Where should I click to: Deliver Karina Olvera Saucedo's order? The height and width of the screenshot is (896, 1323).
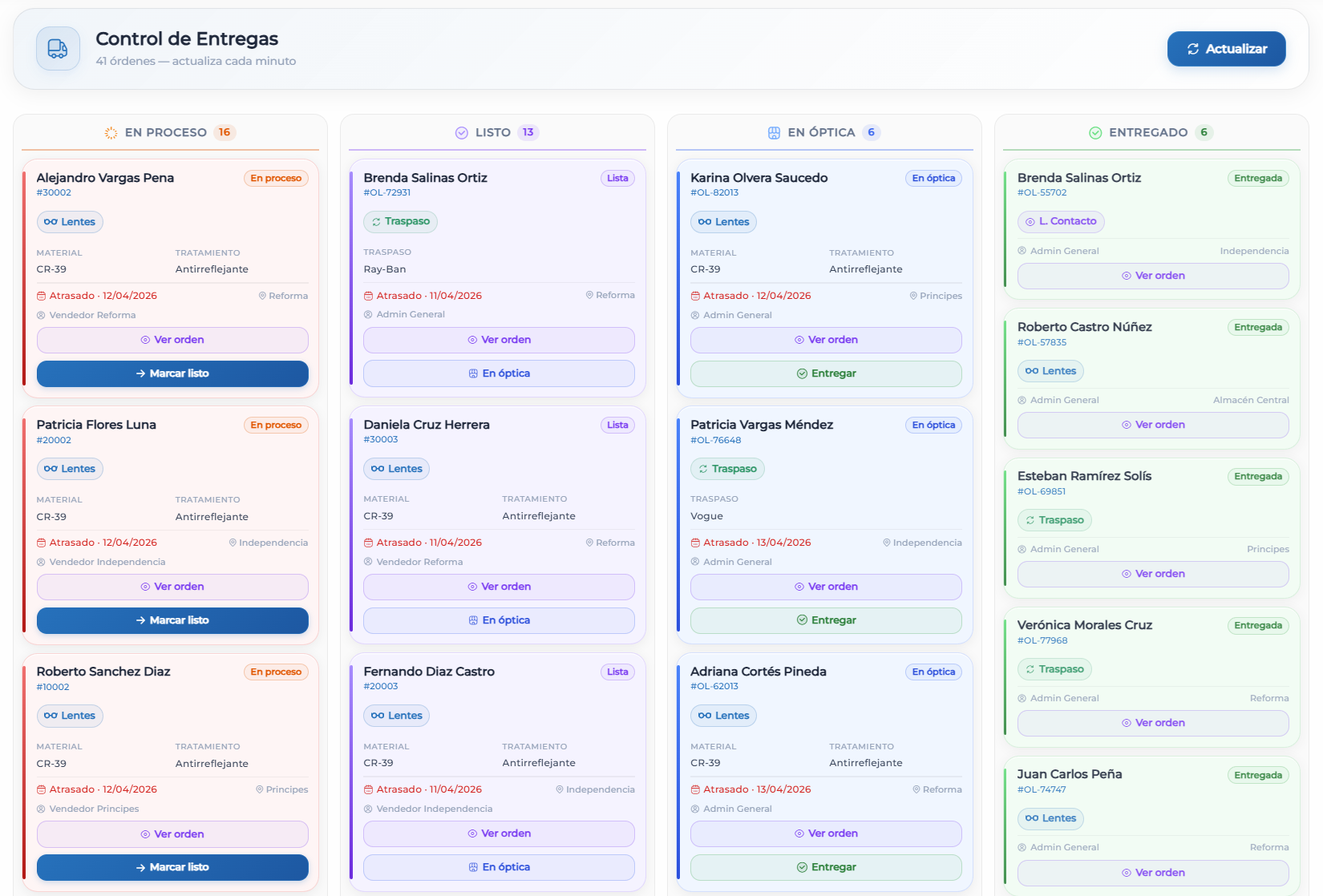(826, 373)
